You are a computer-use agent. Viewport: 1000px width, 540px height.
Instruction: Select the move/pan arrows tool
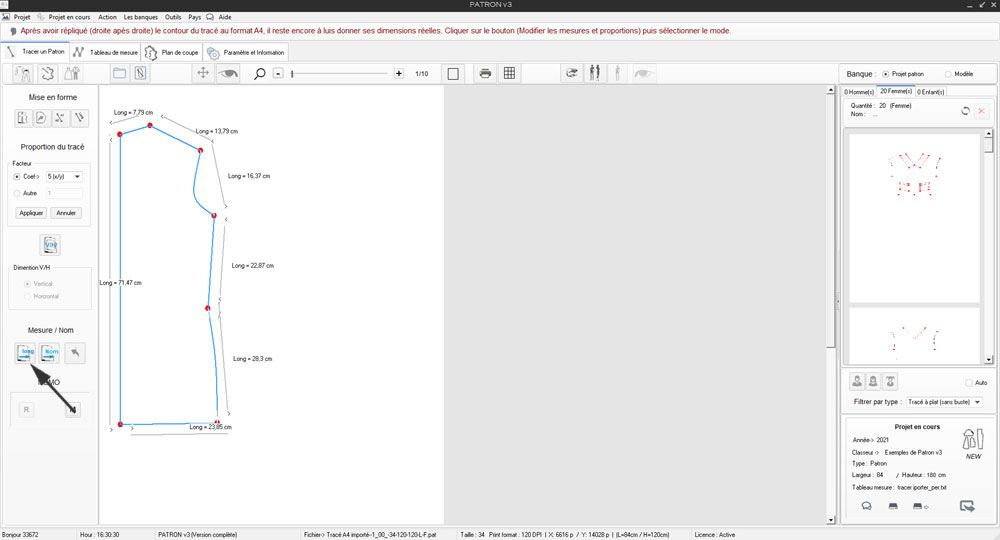(202, 73)
